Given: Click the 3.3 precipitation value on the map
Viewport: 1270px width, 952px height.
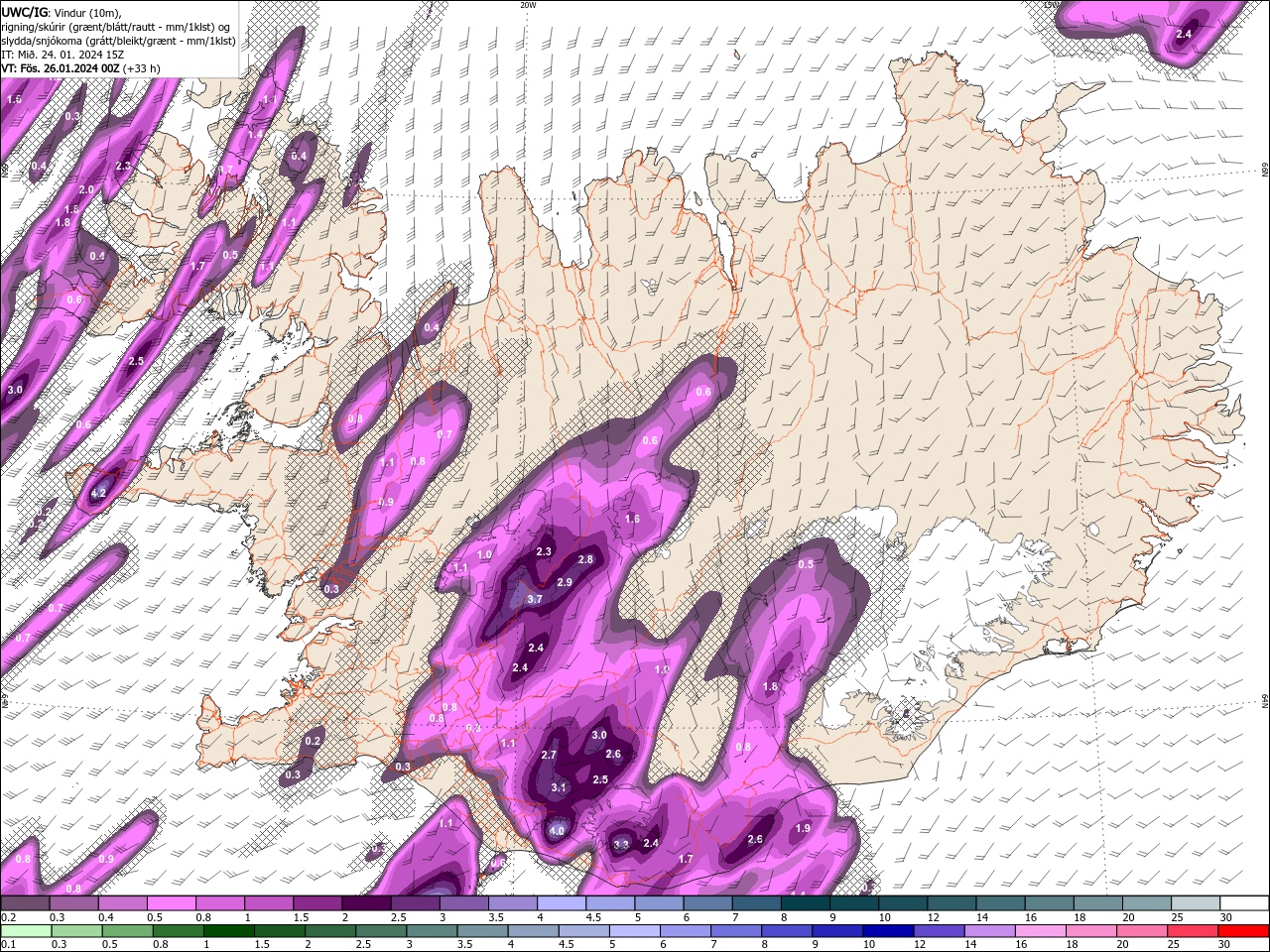Looking at the screenshot, I should pos(621,845).
